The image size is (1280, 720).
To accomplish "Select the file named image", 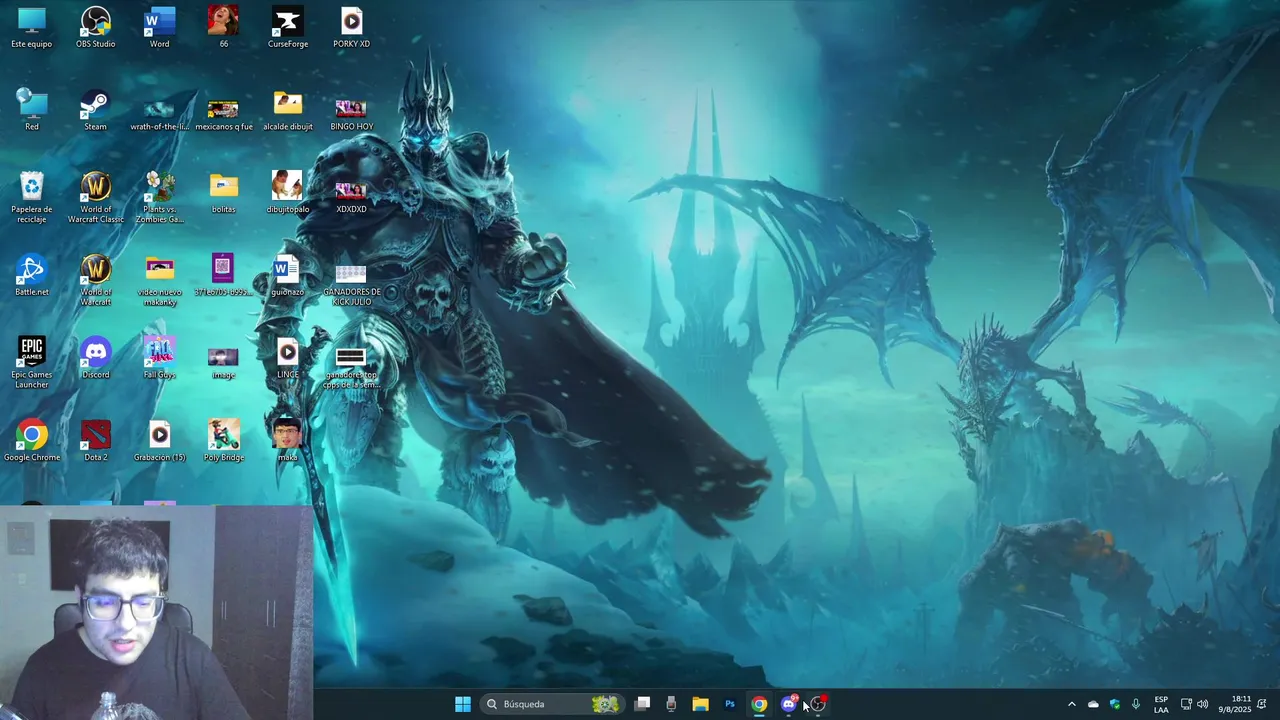I will click(223, 362).
